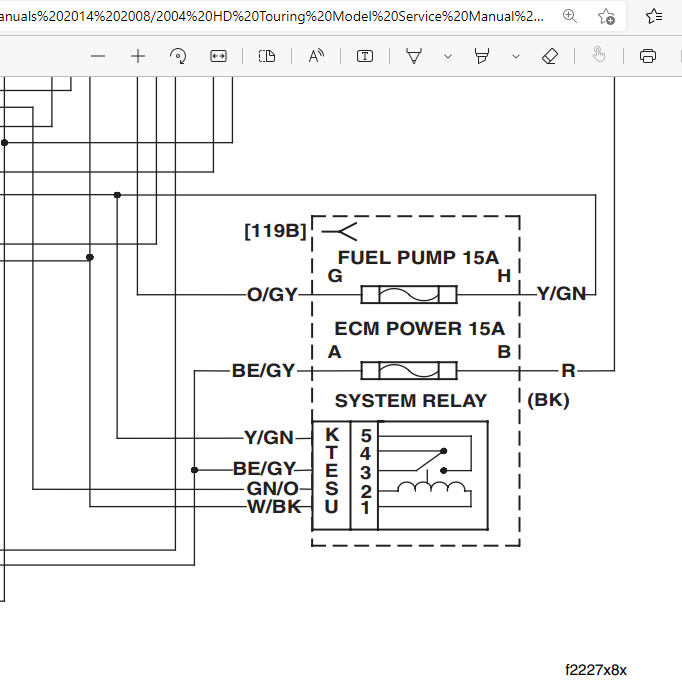
Task: Zoom in on the PDF page
Action: (x=138, y=56)
